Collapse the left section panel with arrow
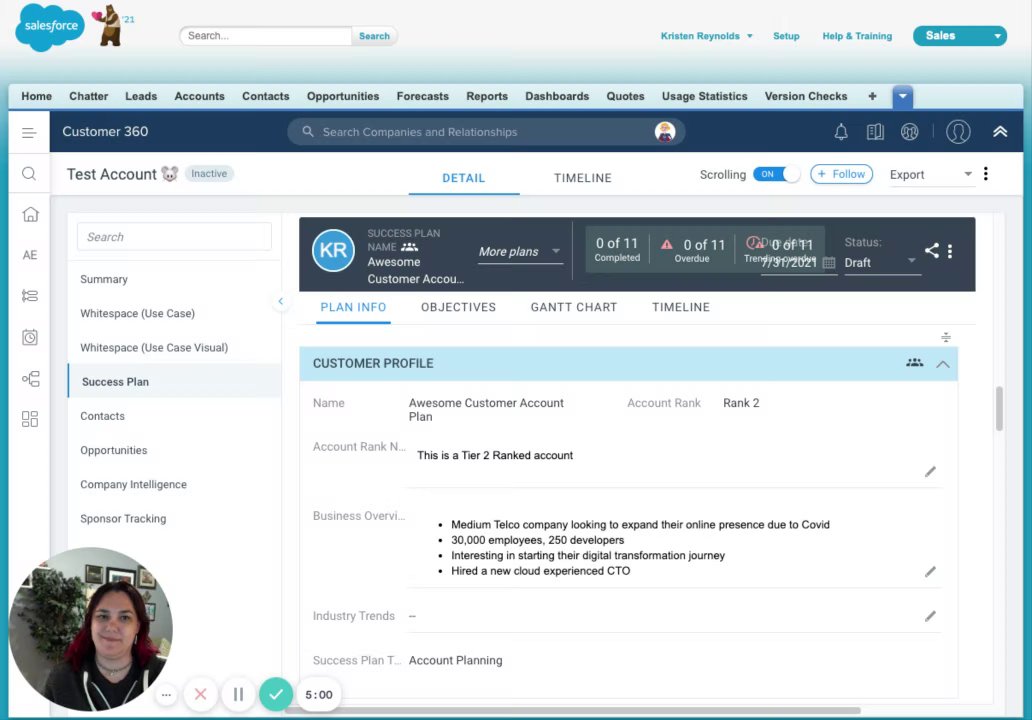The width and height of the screenshot is (1032, 720). pos(280,301)
